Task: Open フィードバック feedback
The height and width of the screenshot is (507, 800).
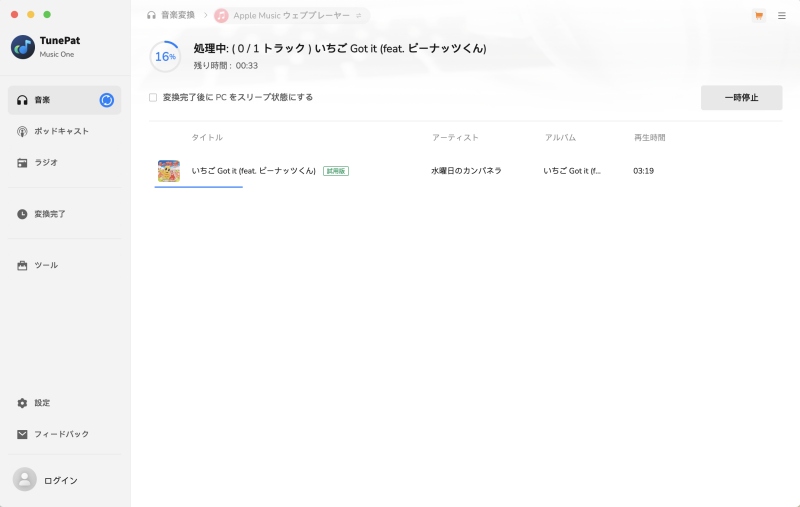Action: point(64,434)
